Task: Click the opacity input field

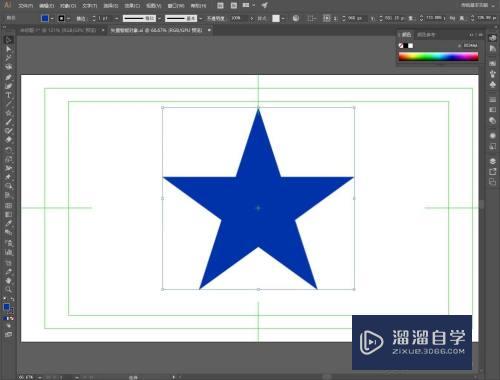Action: pos(239,19)
